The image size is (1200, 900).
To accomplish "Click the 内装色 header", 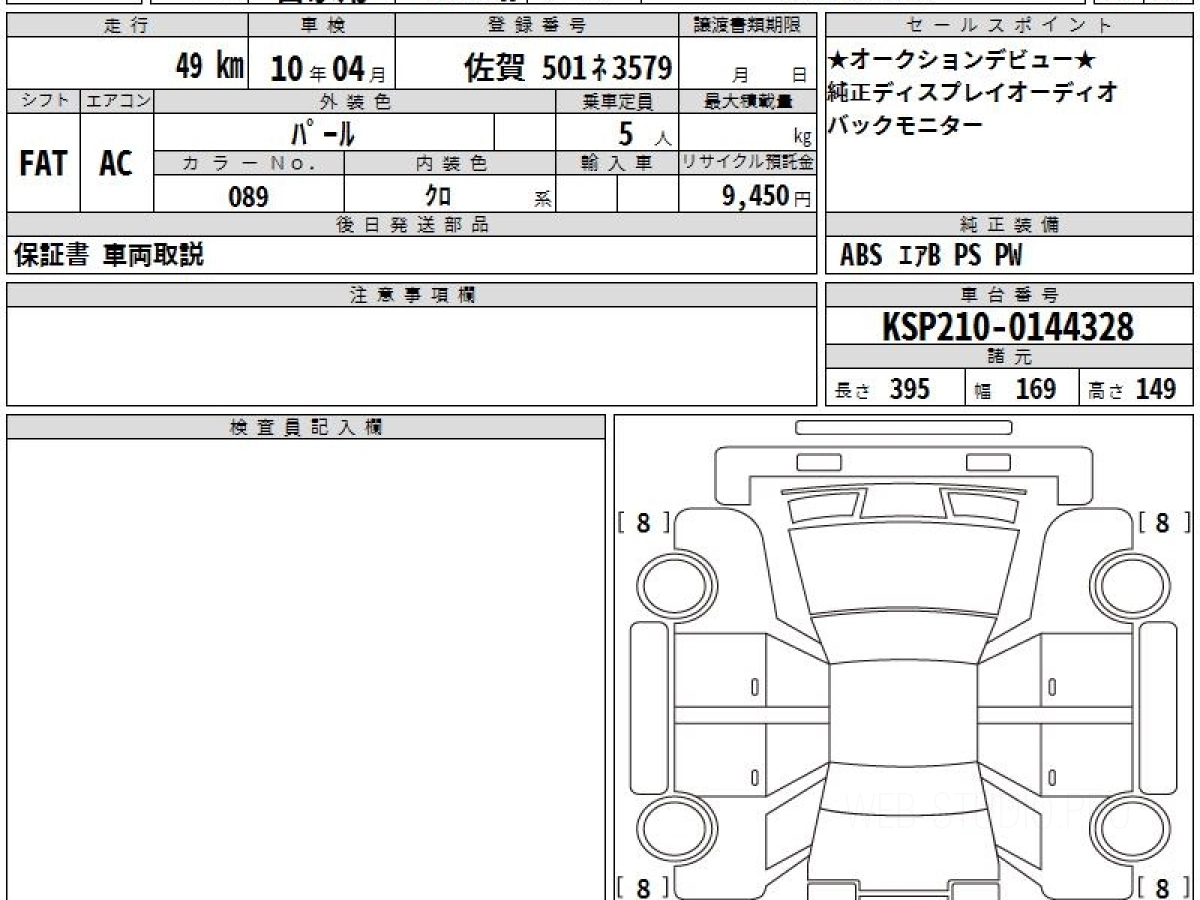I will 450,163.
